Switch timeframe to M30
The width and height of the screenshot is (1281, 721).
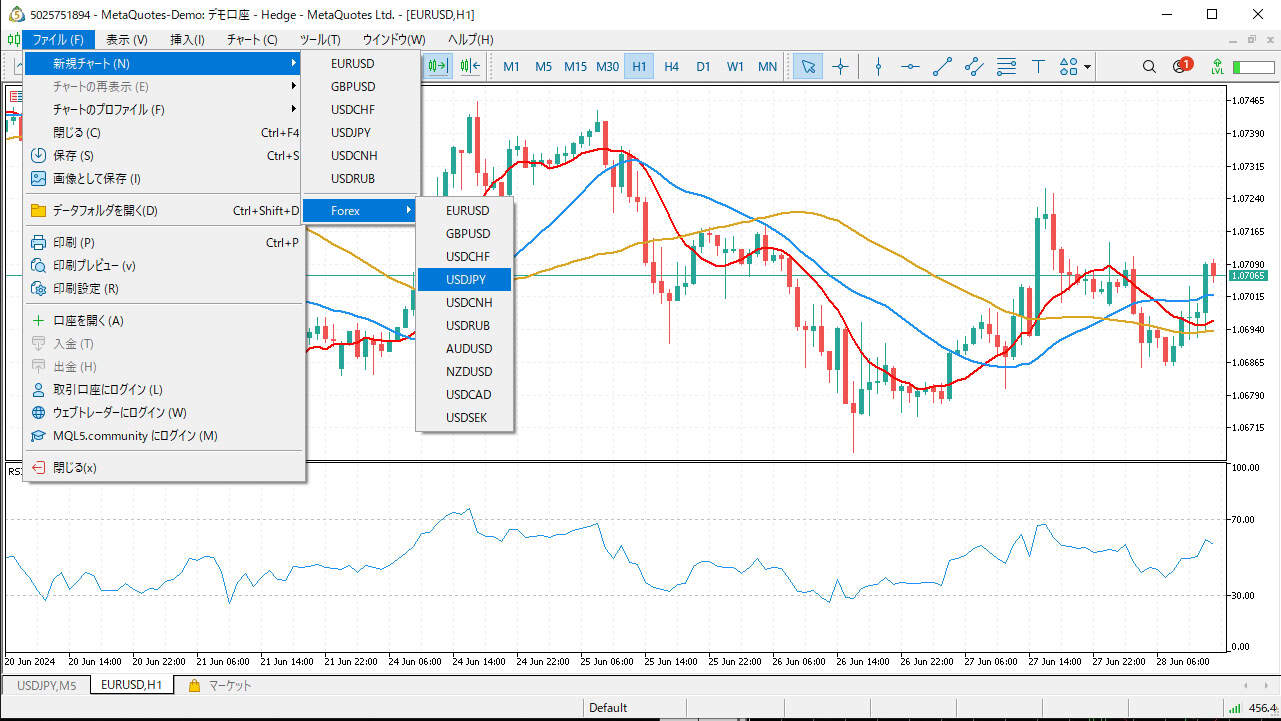(607, 66)
